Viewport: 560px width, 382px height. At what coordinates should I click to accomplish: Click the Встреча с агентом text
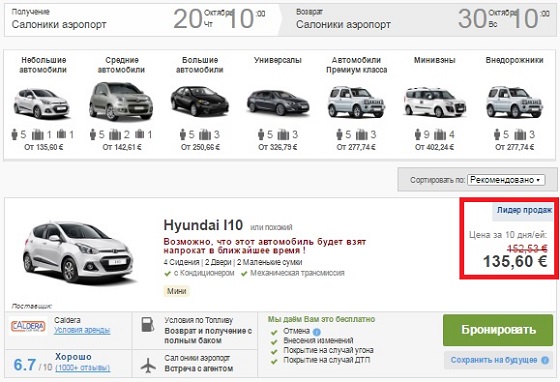199,369
